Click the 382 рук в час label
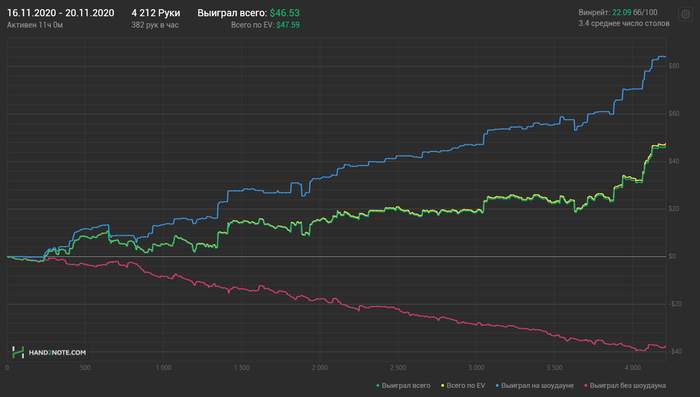 click(155, 25)
